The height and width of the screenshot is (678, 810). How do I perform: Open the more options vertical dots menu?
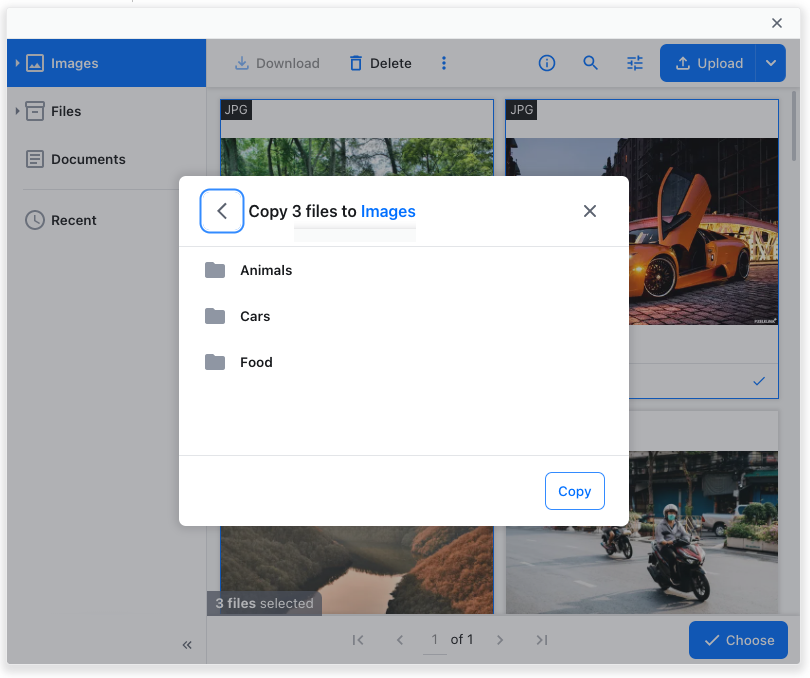point(444,63)
